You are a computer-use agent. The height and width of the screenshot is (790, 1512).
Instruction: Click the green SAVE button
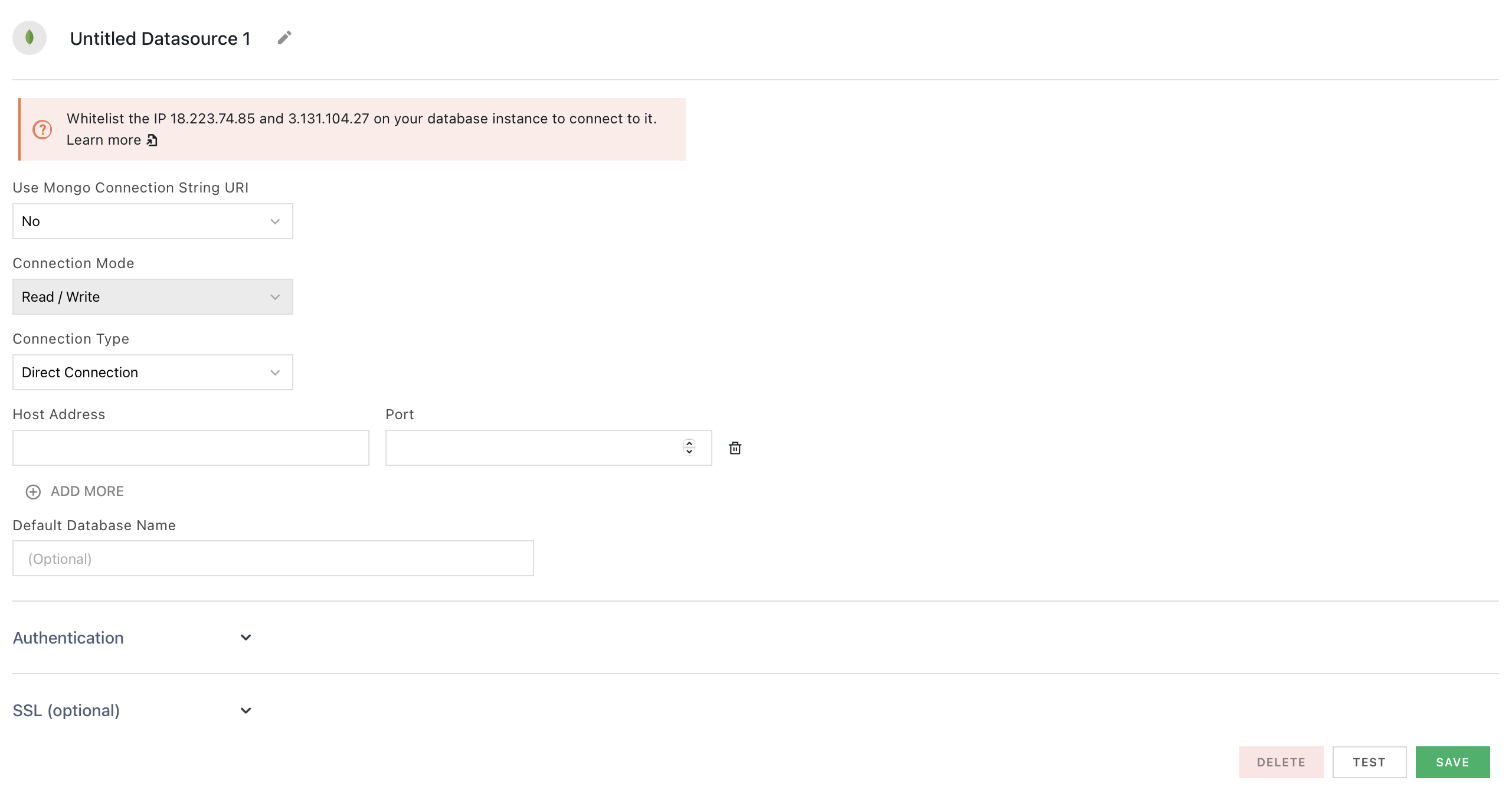pos(1453,762)
